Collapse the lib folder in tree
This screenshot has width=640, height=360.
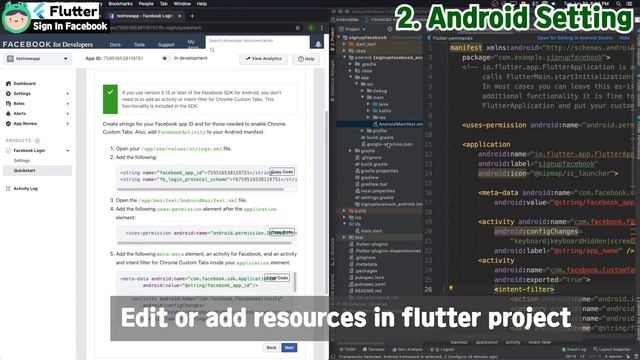pos(344,224)
